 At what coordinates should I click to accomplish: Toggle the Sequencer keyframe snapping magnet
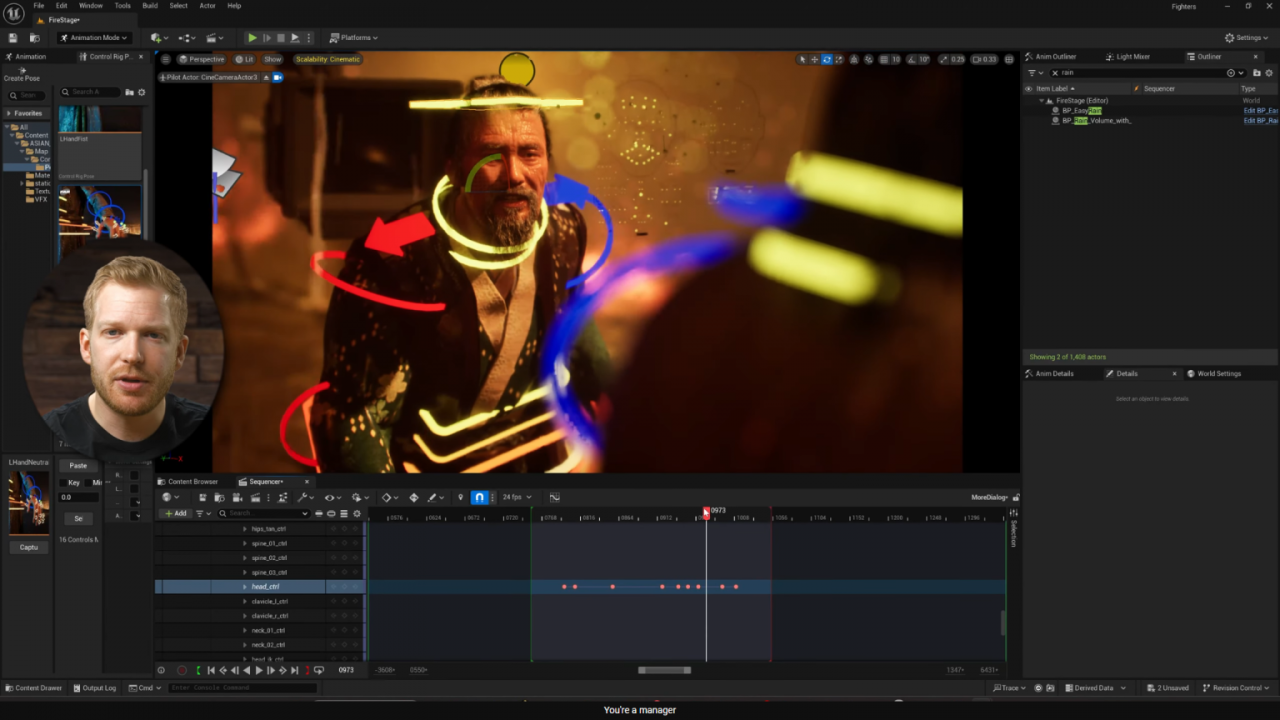pyautogui.click(x=479, y=497)
